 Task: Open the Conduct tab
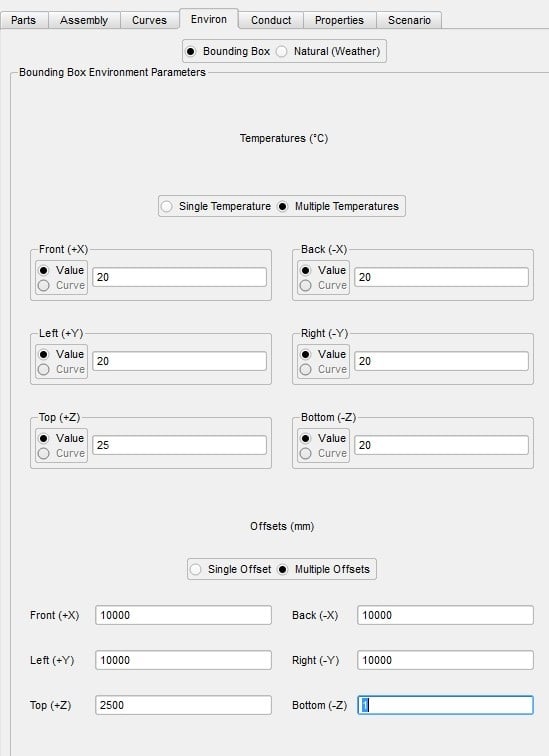tap(271, 20)
